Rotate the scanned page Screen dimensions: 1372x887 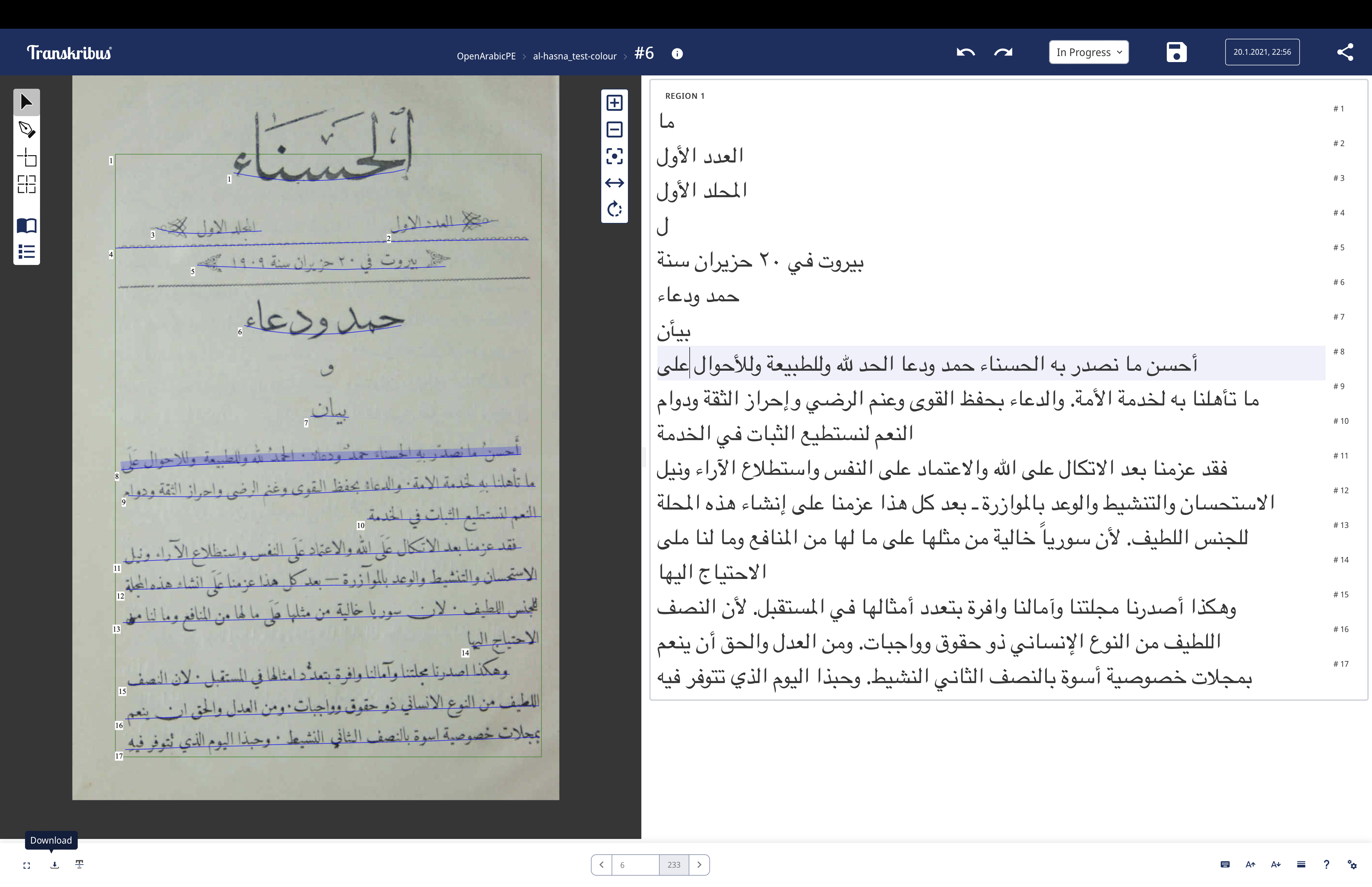tap(614, 210)
